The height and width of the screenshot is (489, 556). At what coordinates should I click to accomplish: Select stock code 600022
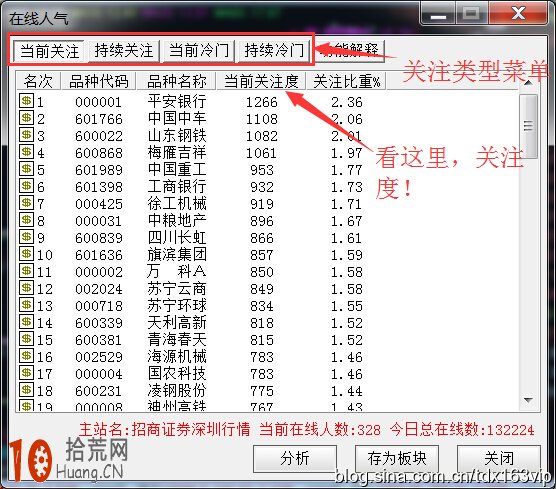tap(99, 136)
